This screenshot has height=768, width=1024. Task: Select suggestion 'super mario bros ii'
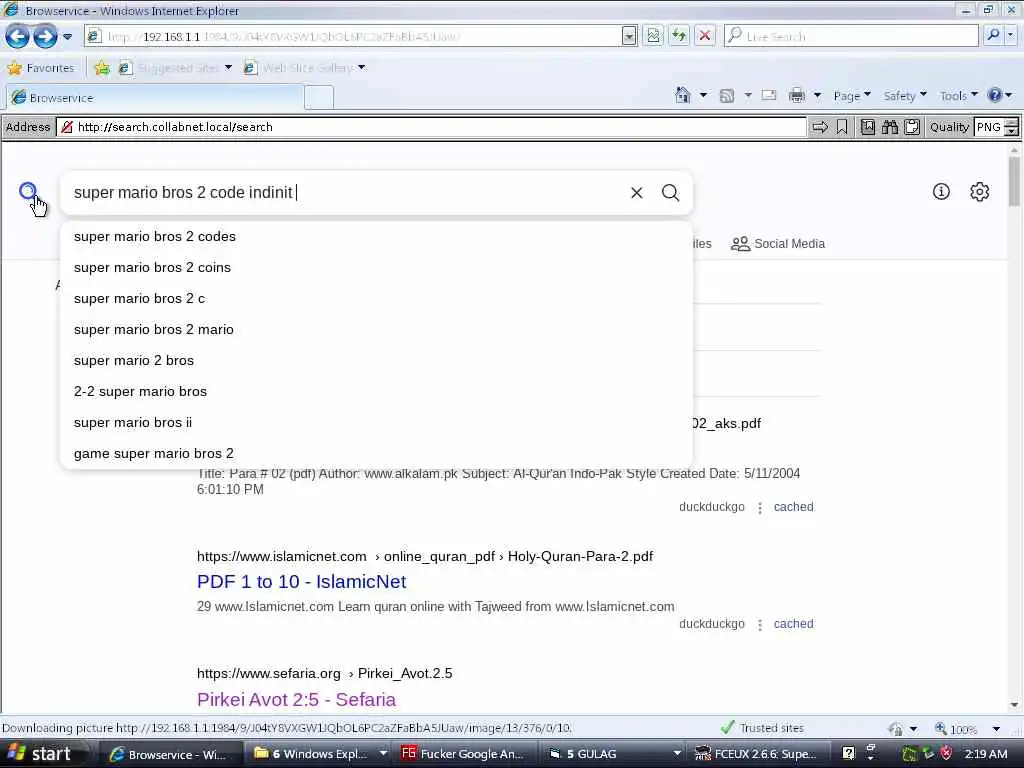click(376, 423)
